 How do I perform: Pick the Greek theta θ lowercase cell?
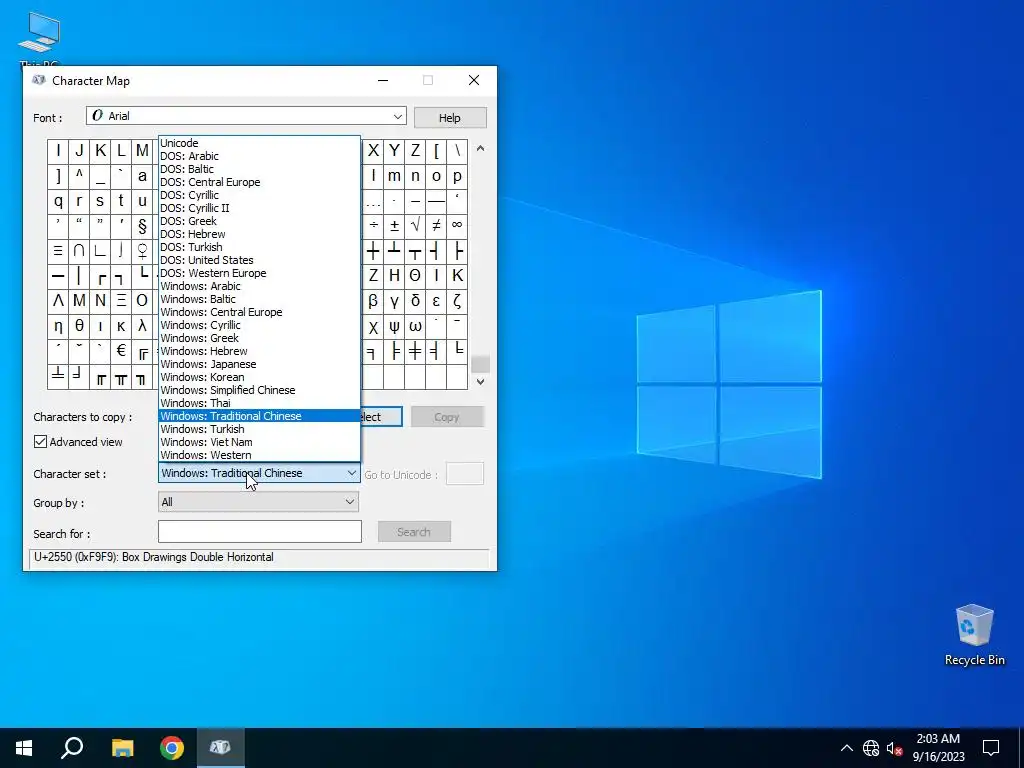click(79, 327)
